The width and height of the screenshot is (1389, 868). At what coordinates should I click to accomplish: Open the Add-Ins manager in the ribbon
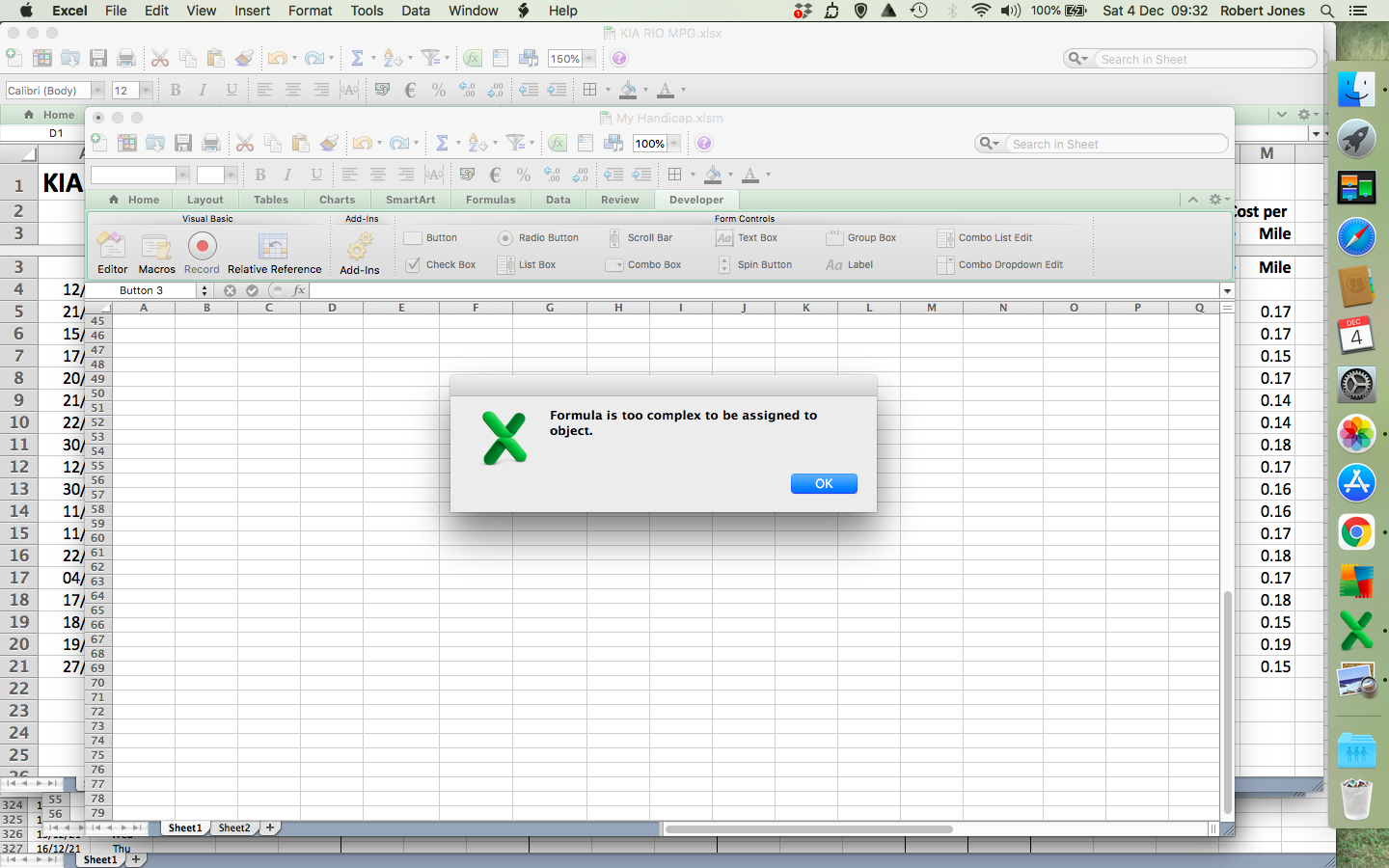(360, 254)
